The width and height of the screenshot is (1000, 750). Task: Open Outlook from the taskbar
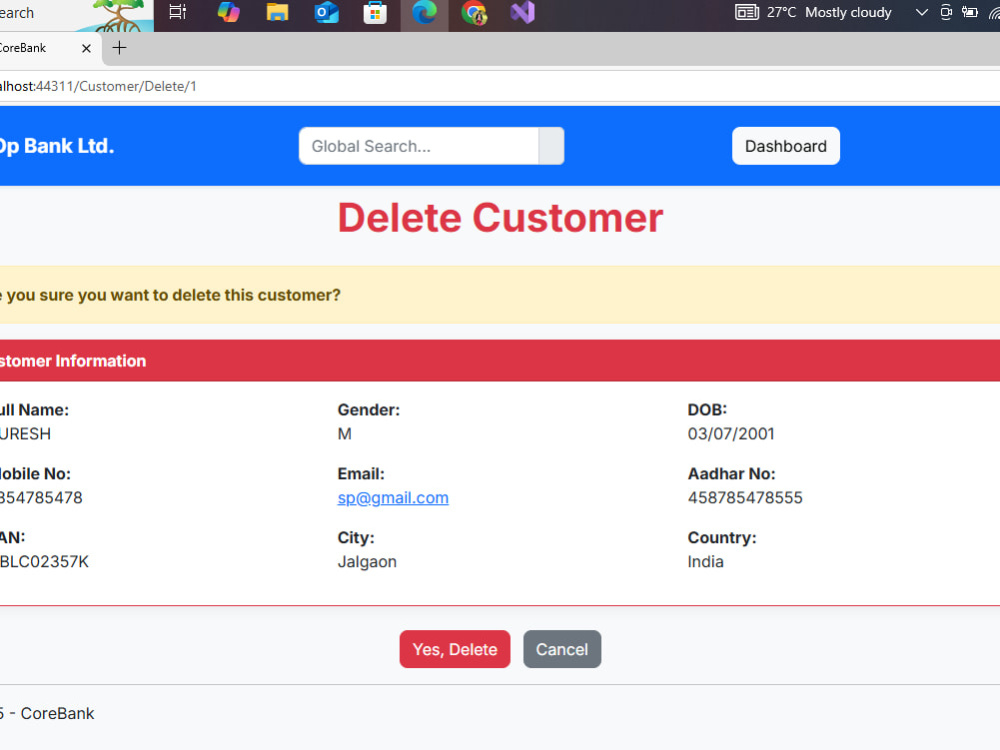tap(326, 12)
